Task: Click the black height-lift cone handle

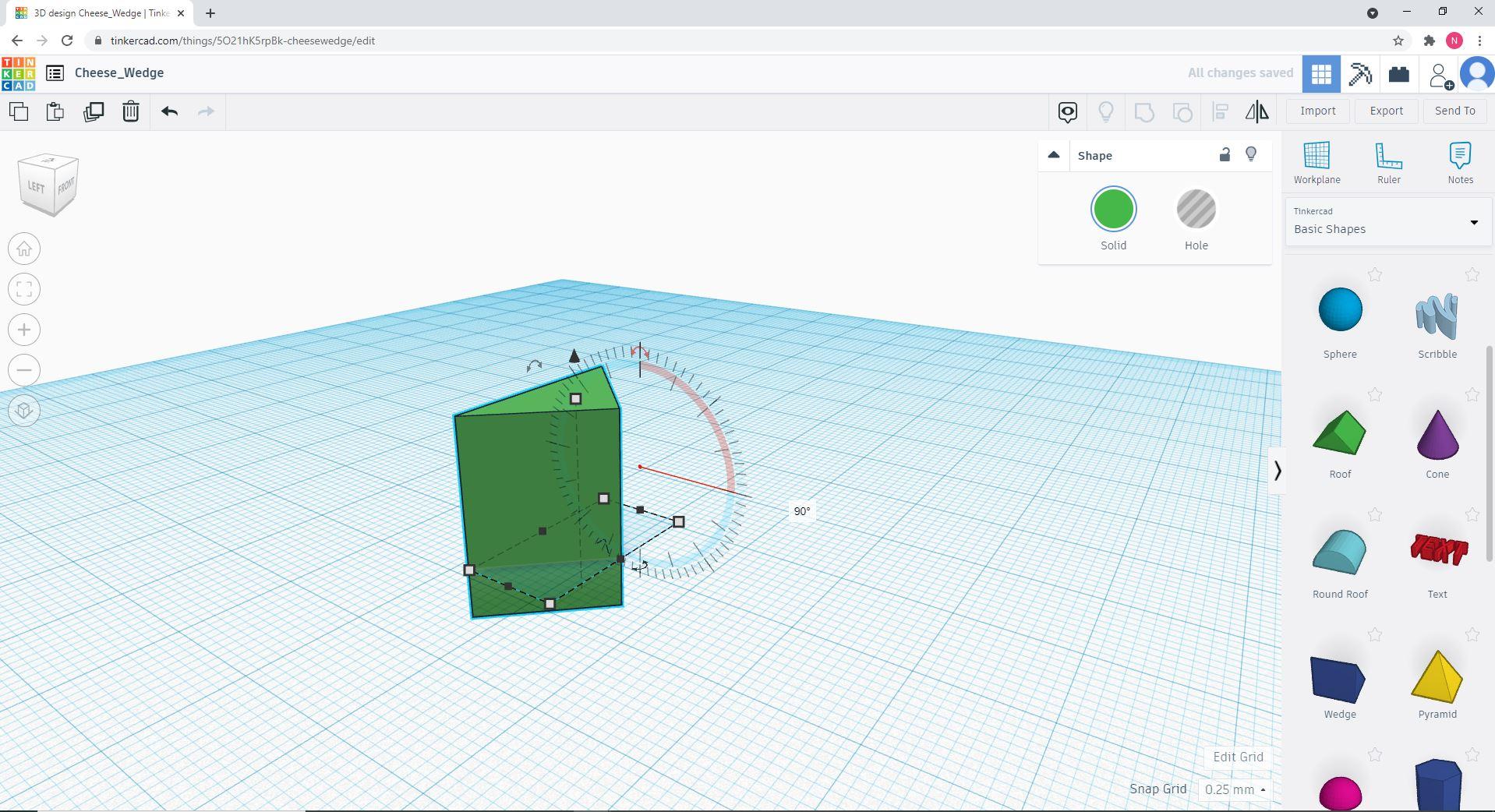Action: pyautogui.click(x=574, y=356)
